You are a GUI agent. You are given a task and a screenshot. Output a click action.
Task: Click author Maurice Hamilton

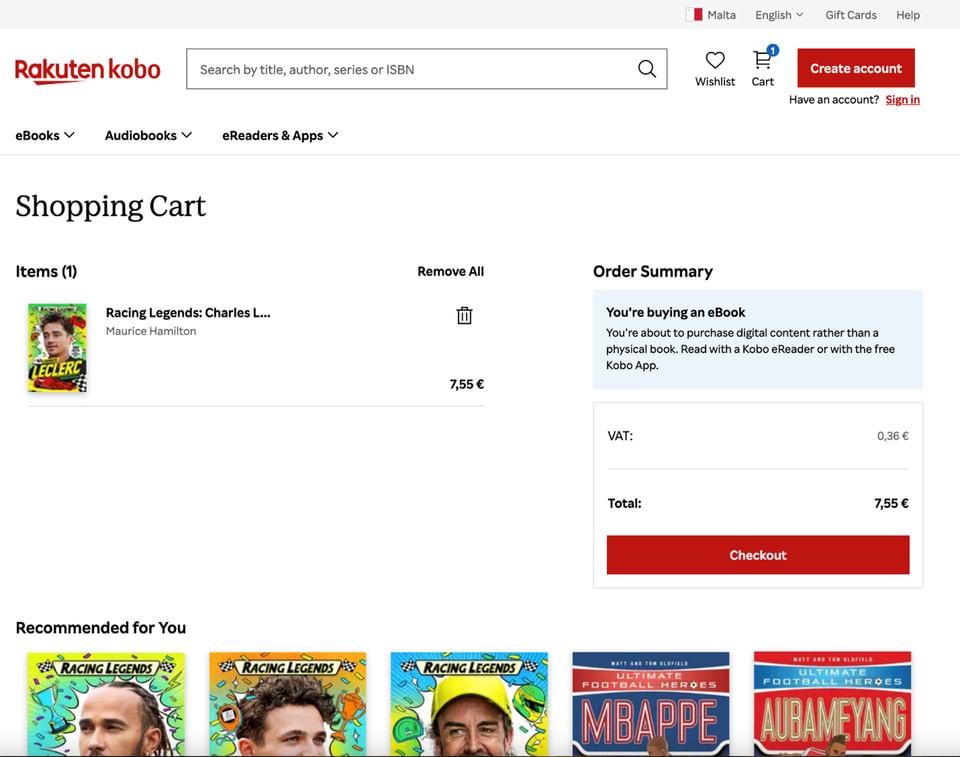[x=151, y=331]
